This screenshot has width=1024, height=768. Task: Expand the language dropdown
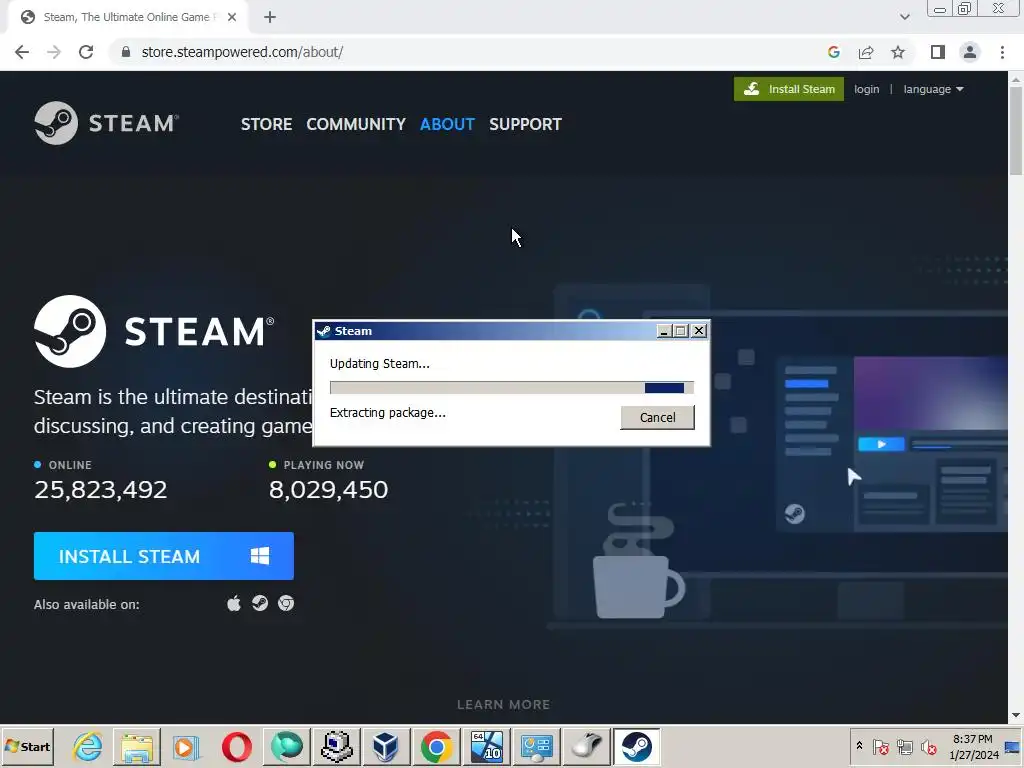933,89
